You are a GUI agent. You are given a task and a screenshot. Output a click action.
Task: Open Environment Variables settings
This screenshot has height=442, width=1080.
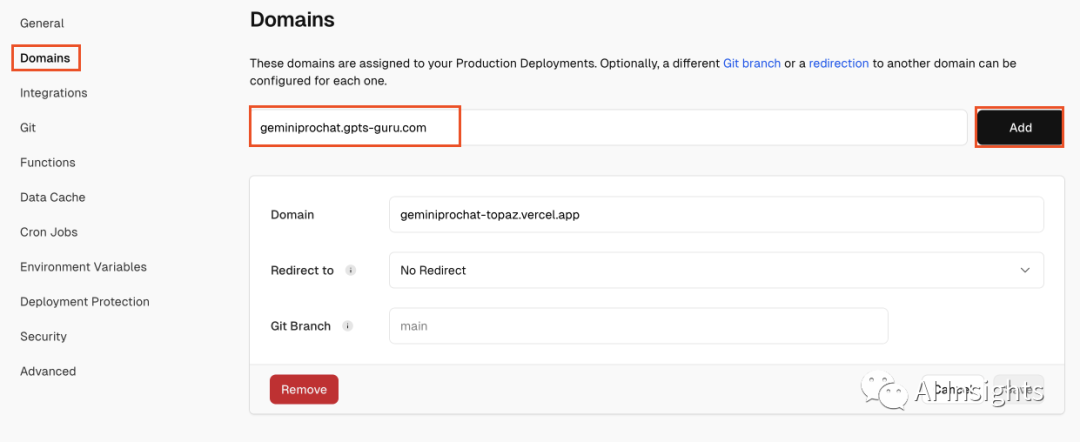[83, 267]
